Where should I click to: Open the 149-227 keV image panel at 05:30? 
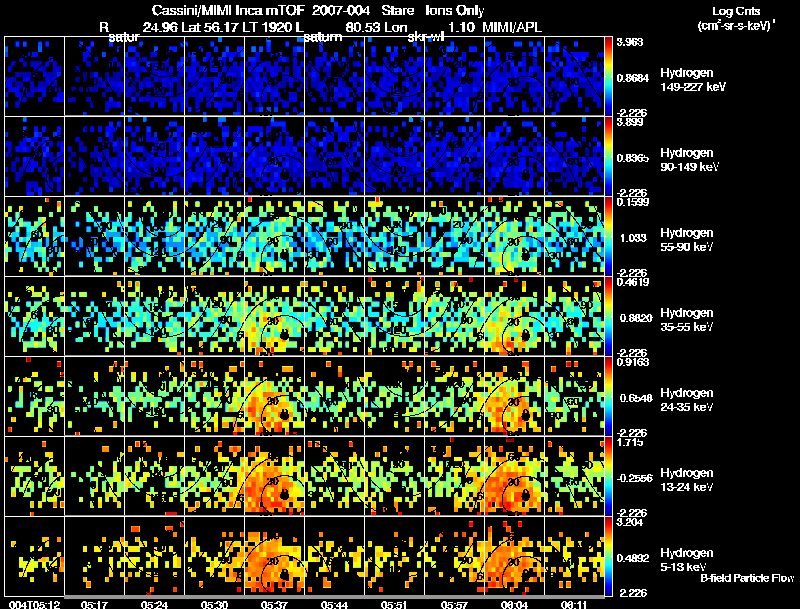tap(214, 76)
